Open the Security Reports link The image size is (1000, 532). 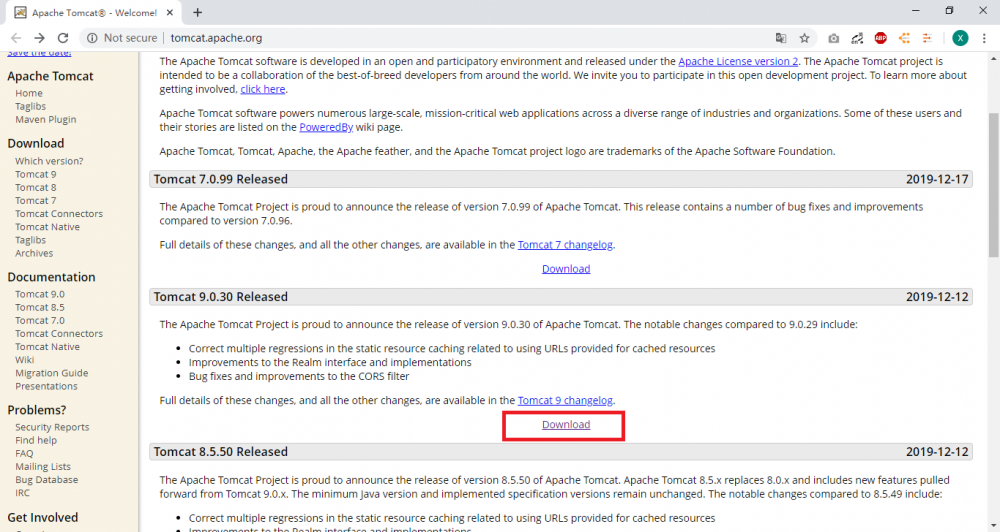[x=52, y=427]
